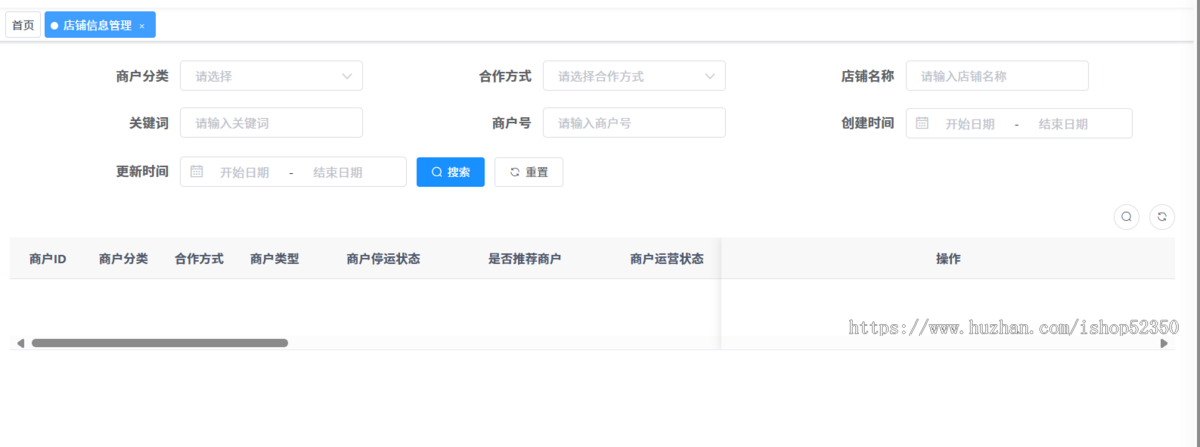The width and height of the screenshot is (1200, 447).
Task: Click the 操作 column header
Action: (948, 259)
